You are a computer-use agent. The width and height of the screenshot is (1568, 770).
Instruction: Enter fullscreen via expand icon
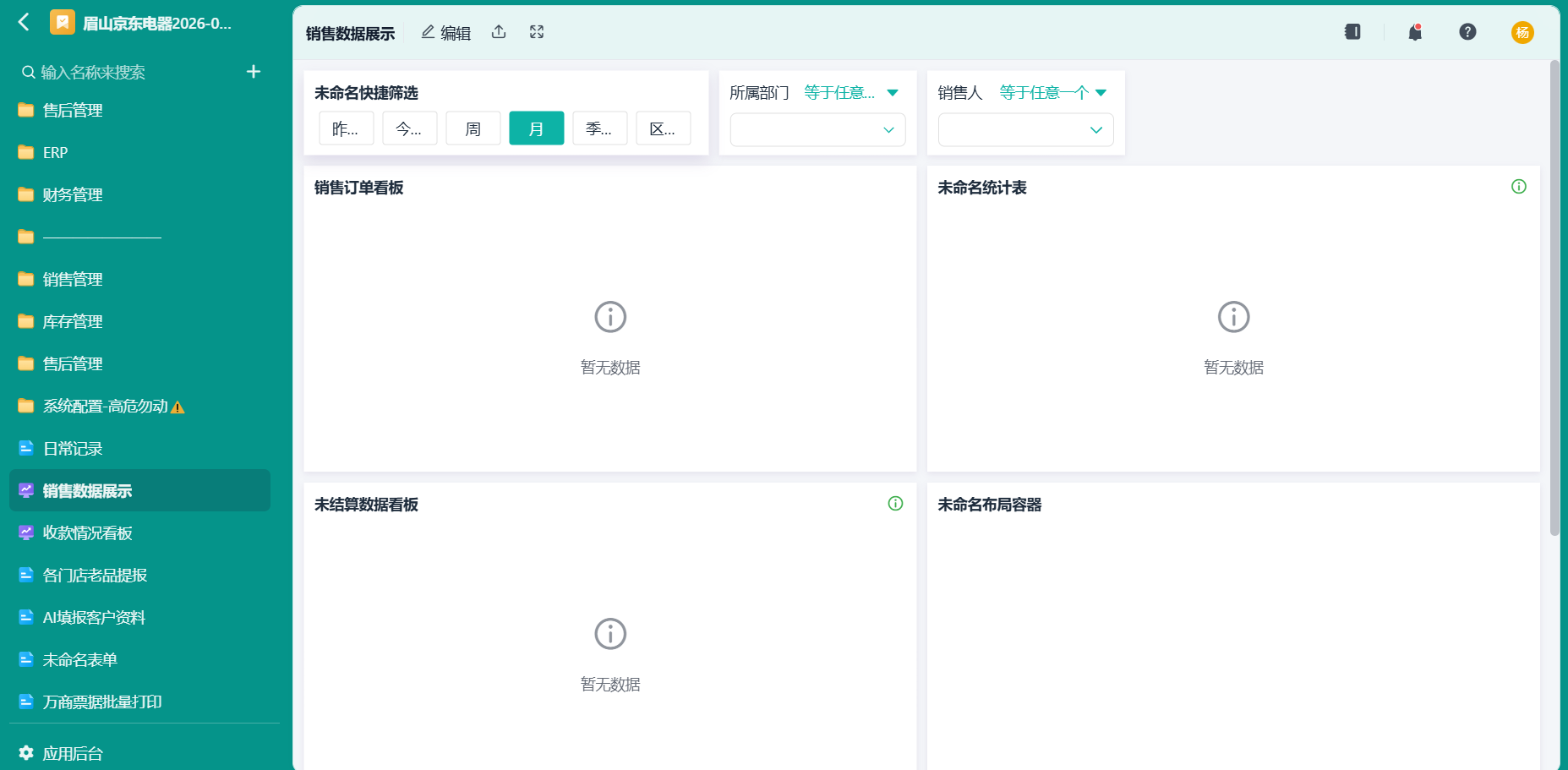537,32
